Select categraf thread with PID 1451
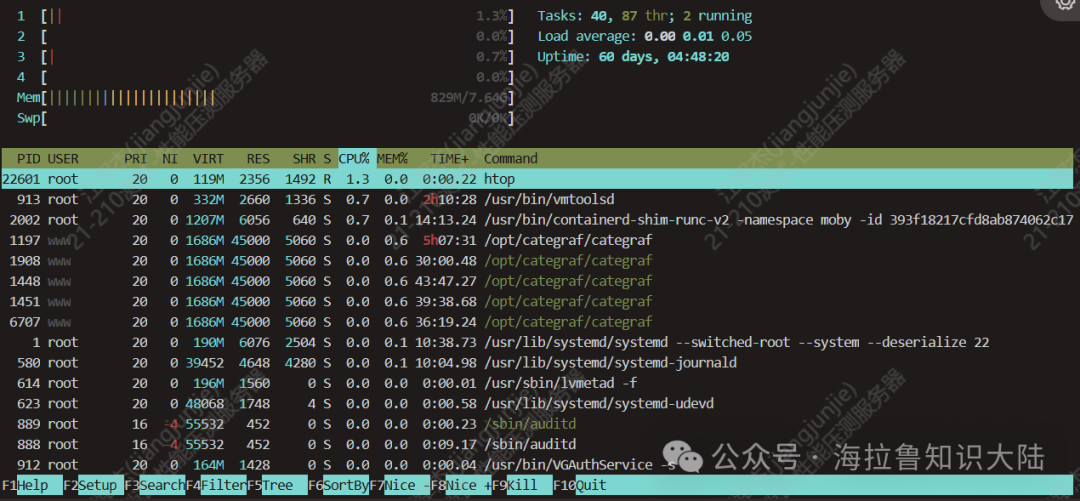 point(537,301)
